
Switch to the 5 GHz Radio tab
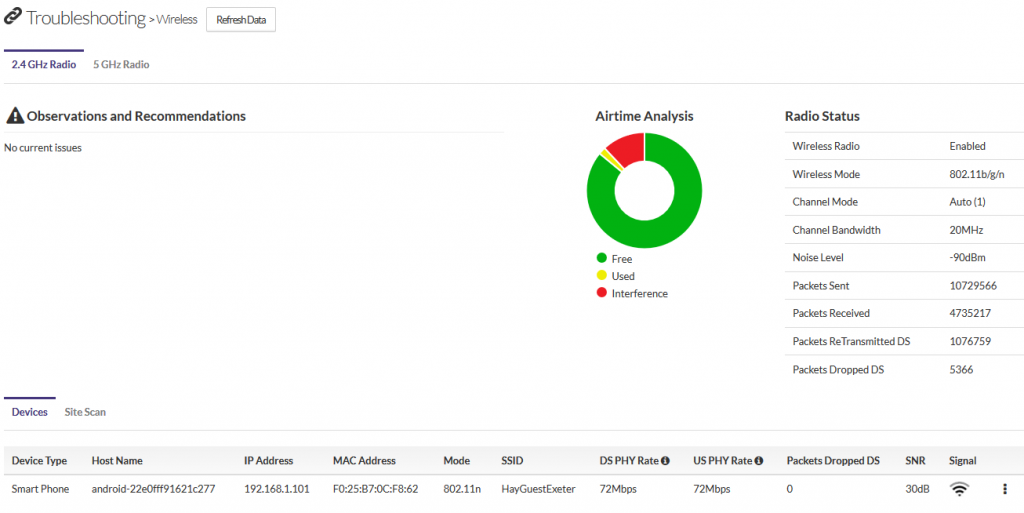(x=121, y=65)
